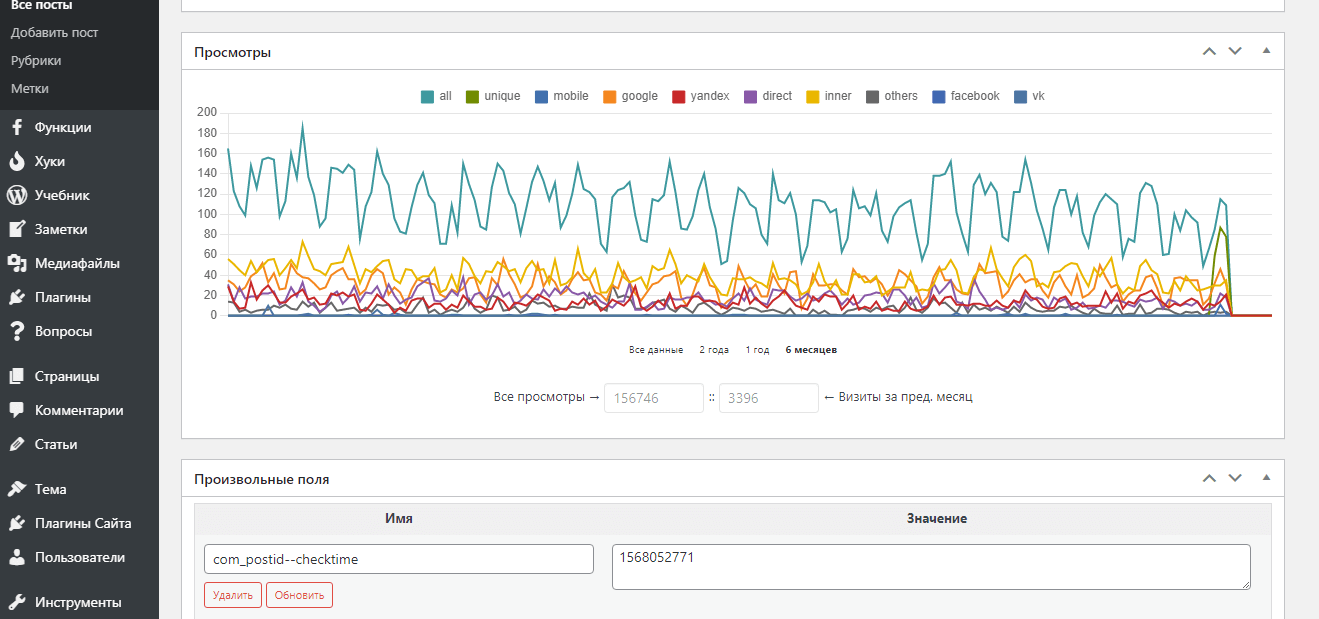
Task: Click the Удалить button
Action: coord(233,595)
